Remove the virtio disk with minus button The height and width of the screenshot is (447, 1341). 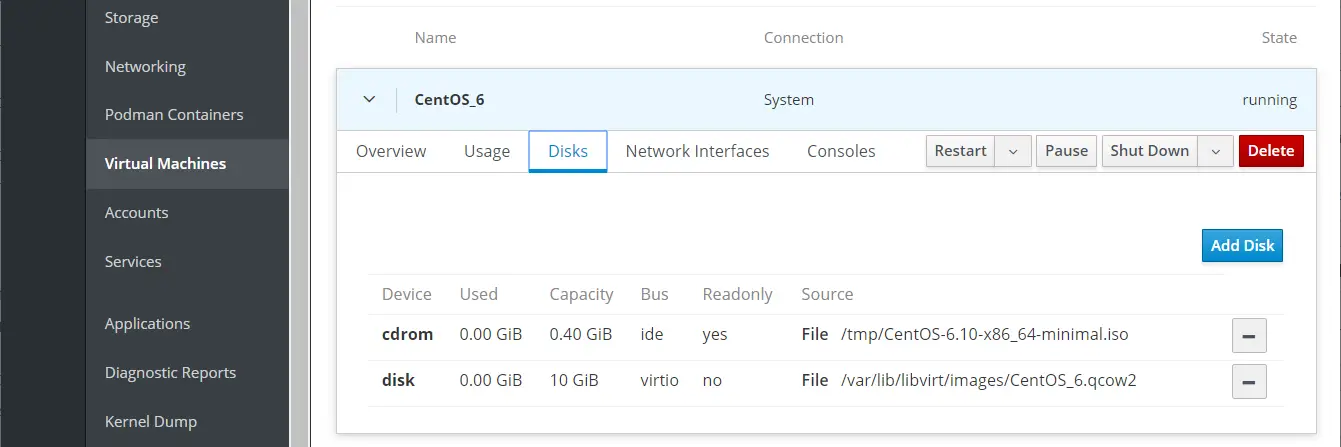click(1249, 381)
